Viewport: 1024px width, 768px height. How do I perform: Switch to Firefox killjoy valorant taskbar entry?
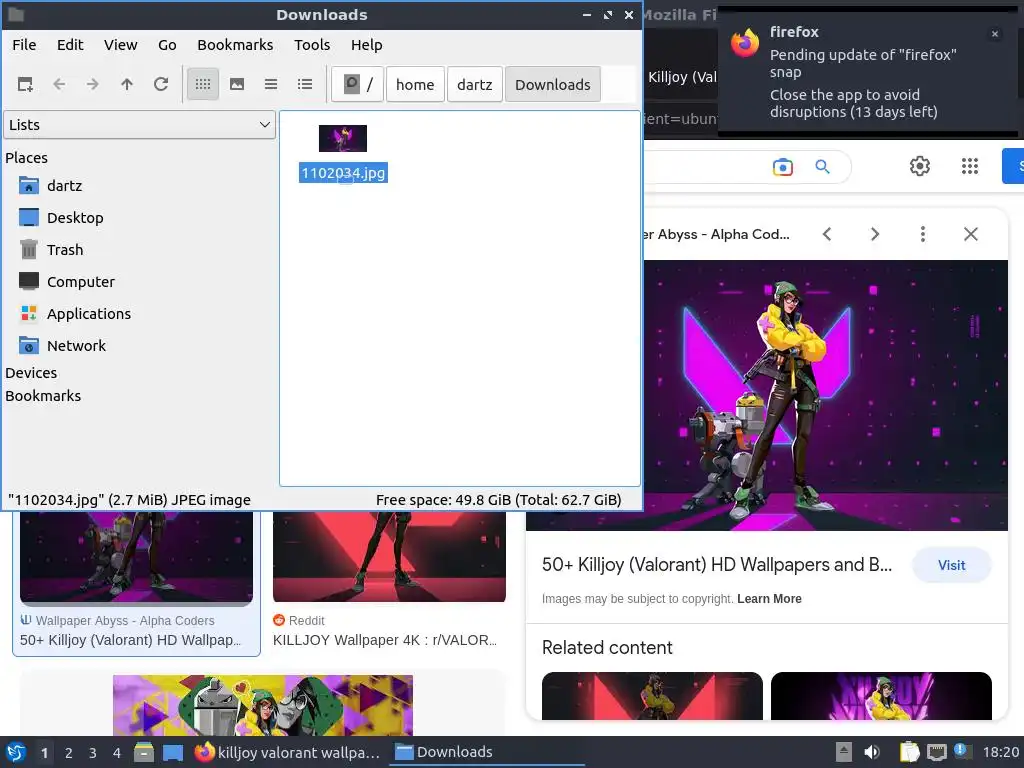(x=287, y=752)
